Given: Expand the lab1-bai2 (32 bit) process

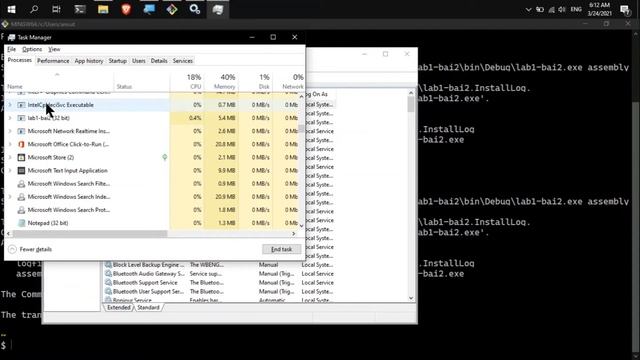Looking at the screenshot, I should click(10, 118).
